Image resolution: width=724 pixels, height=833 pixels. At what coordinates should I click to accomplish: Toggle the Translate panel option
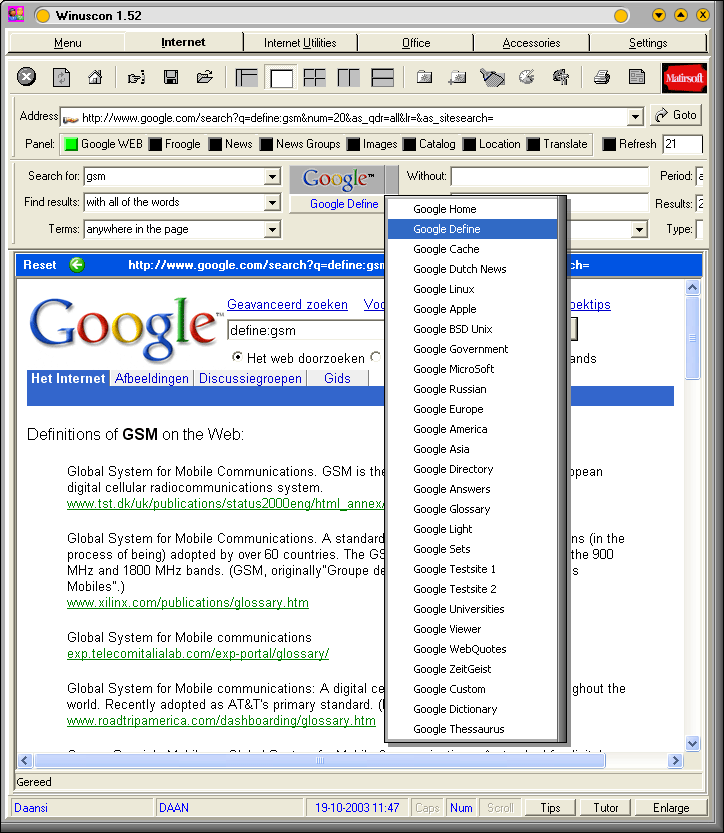[x=533, y=144]
